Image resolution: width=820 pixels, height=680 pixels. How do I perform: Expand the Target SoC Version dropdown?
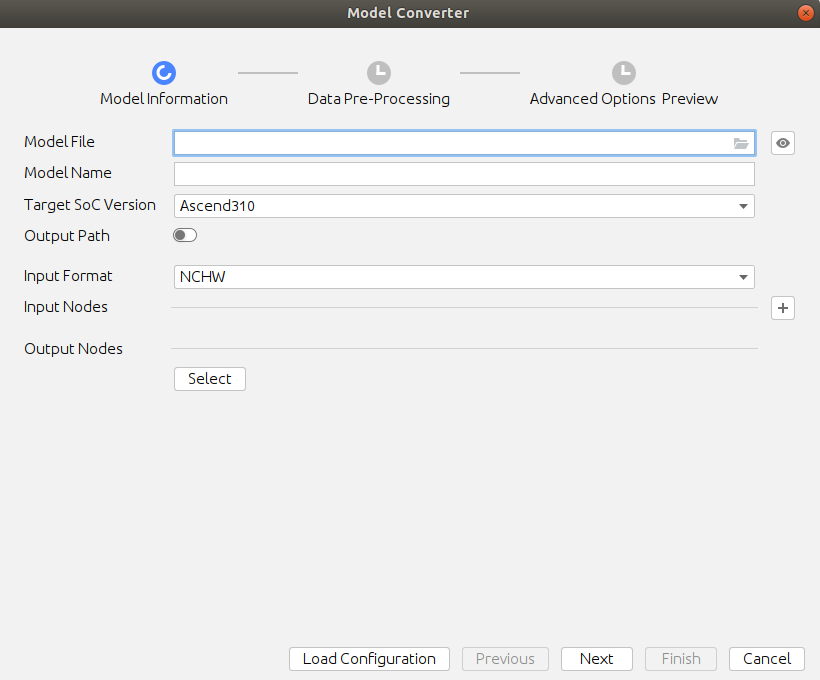[743, 206]
